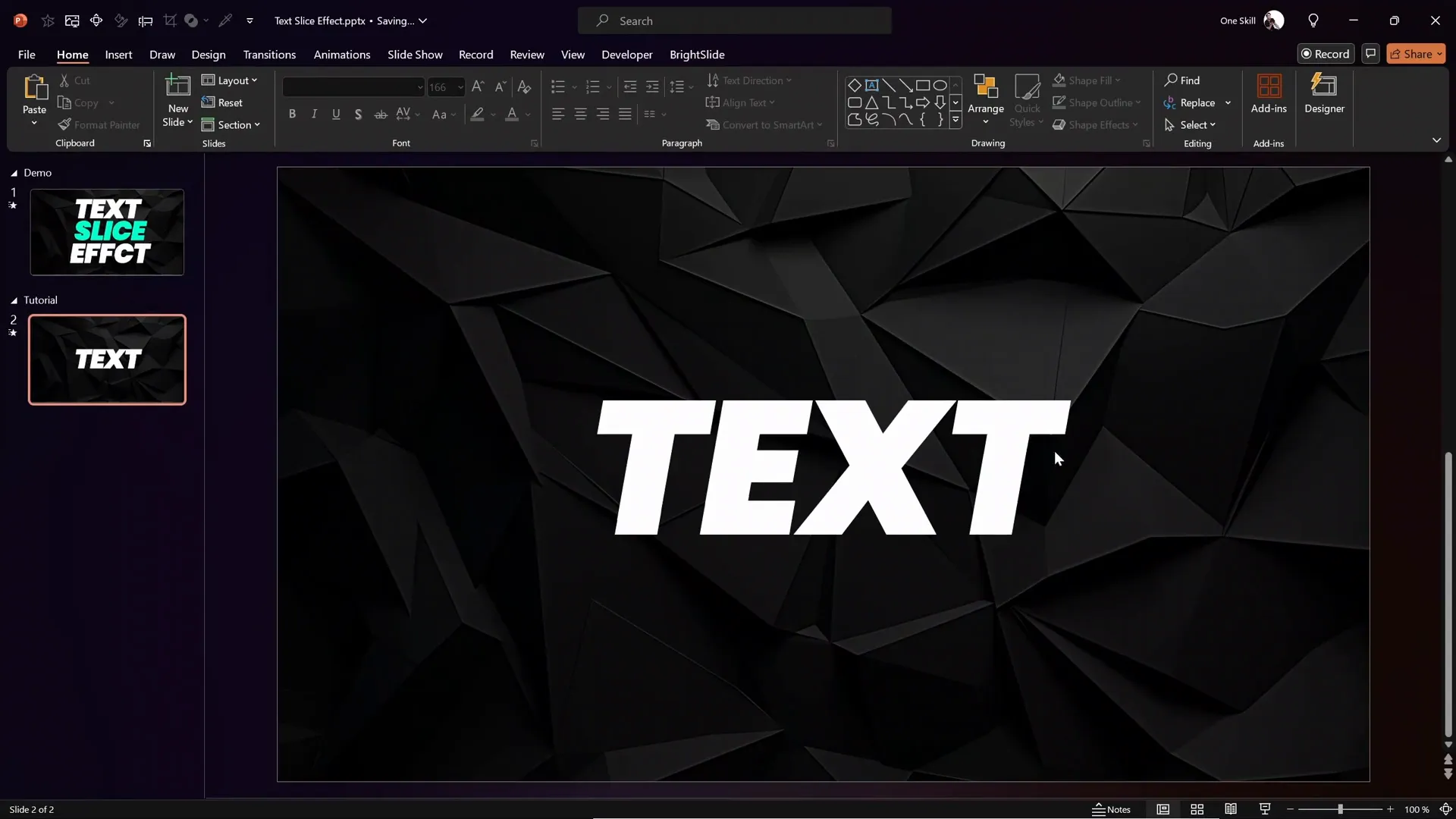This screenshot has width=1456, height=819.
Task: Increase list indent level
Action: [652, 86]
